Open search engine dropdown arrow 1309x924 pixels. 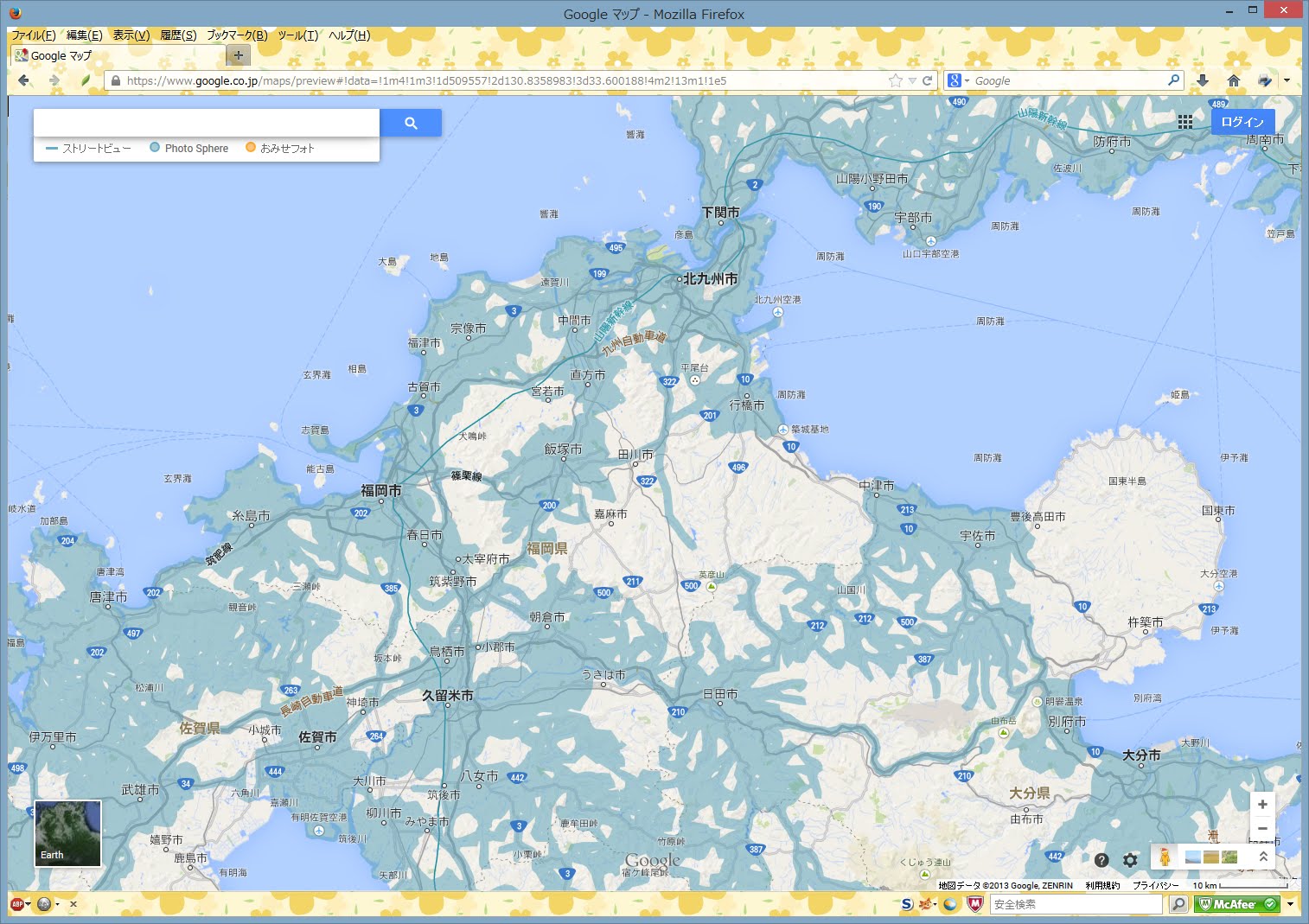pyautogui.click(x=967, y=80)
